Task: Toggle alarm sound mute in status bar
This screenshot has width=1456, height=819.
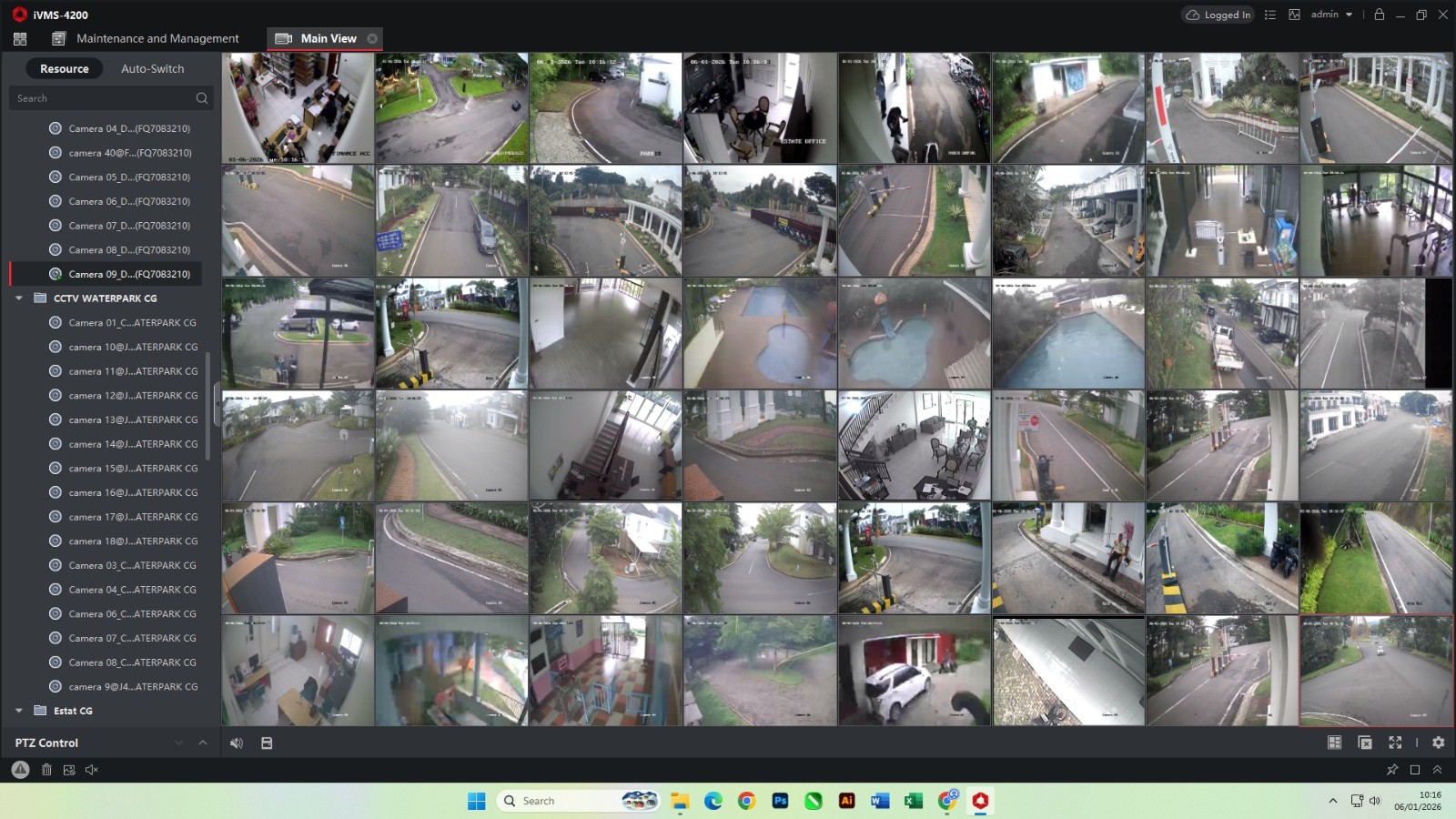Action: (x=91, y=770)
